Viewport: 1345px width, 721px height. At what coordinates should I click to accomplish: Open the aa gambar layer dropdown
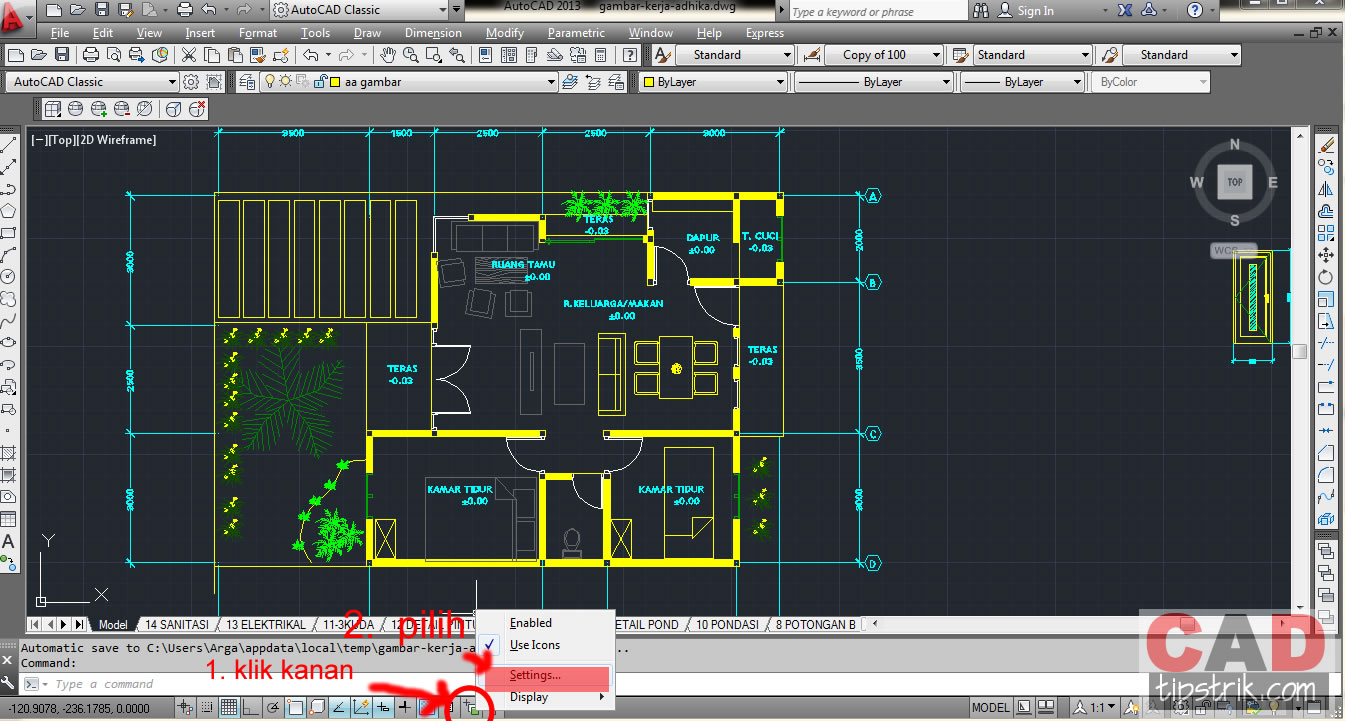552,81
